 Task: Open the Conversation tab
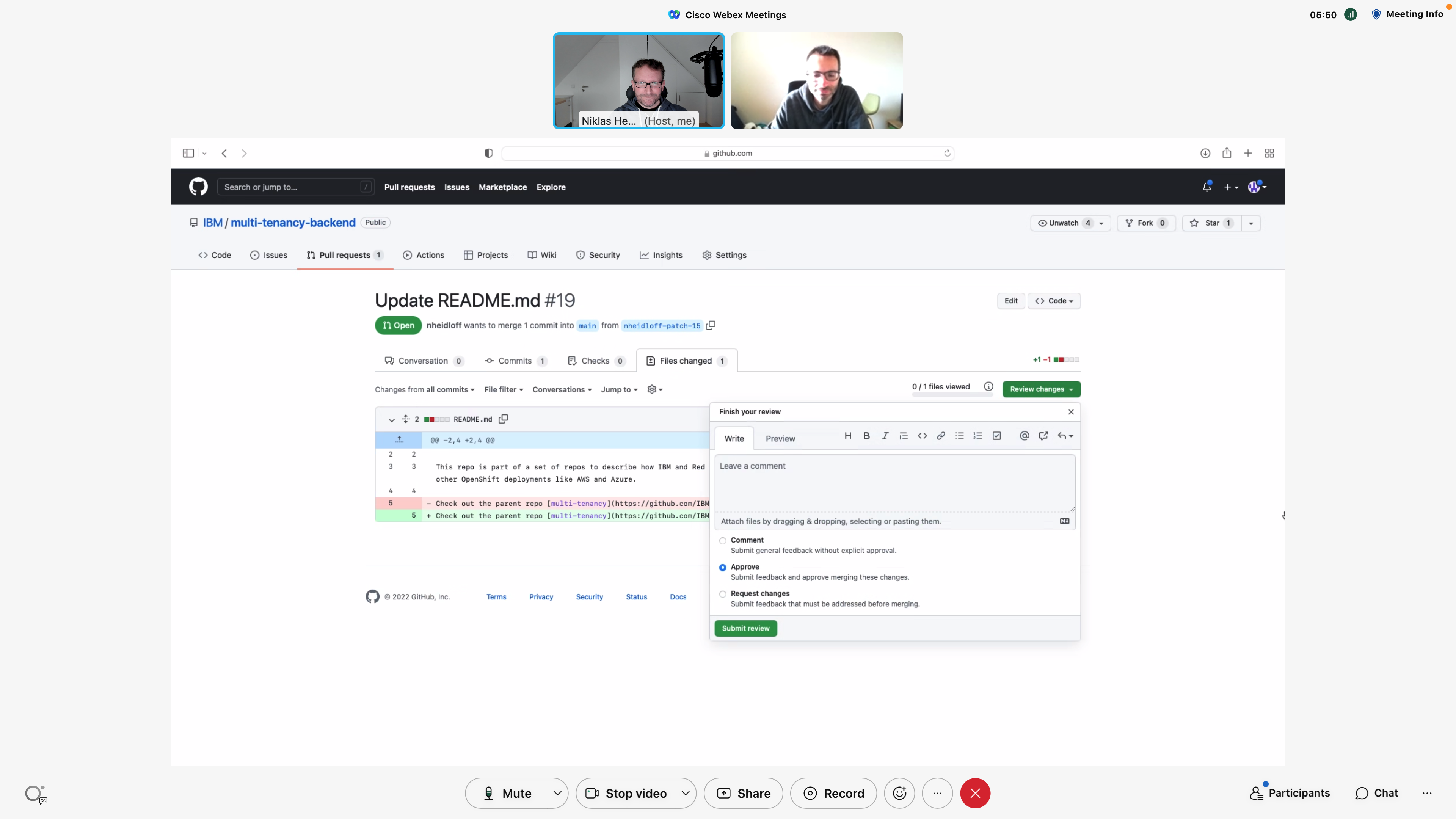pos(423,361)
